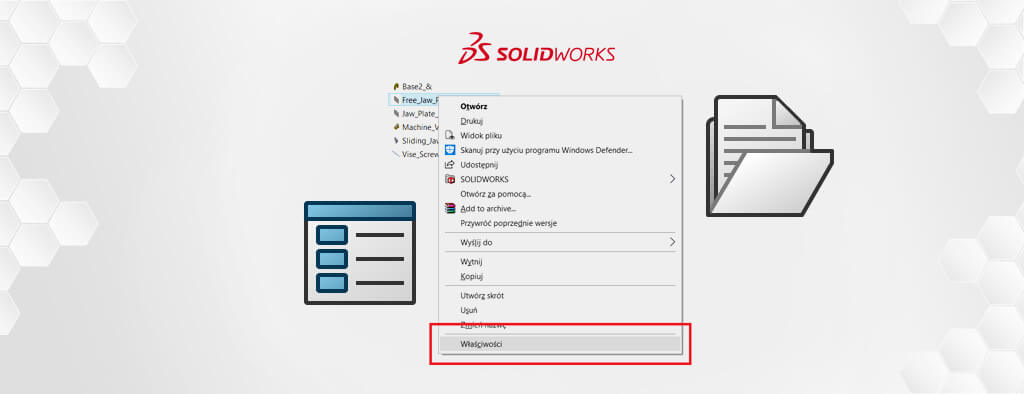1024x394 pixels.
Task: Click the Sliding_Jaw file icon
Action: [396, 140]
